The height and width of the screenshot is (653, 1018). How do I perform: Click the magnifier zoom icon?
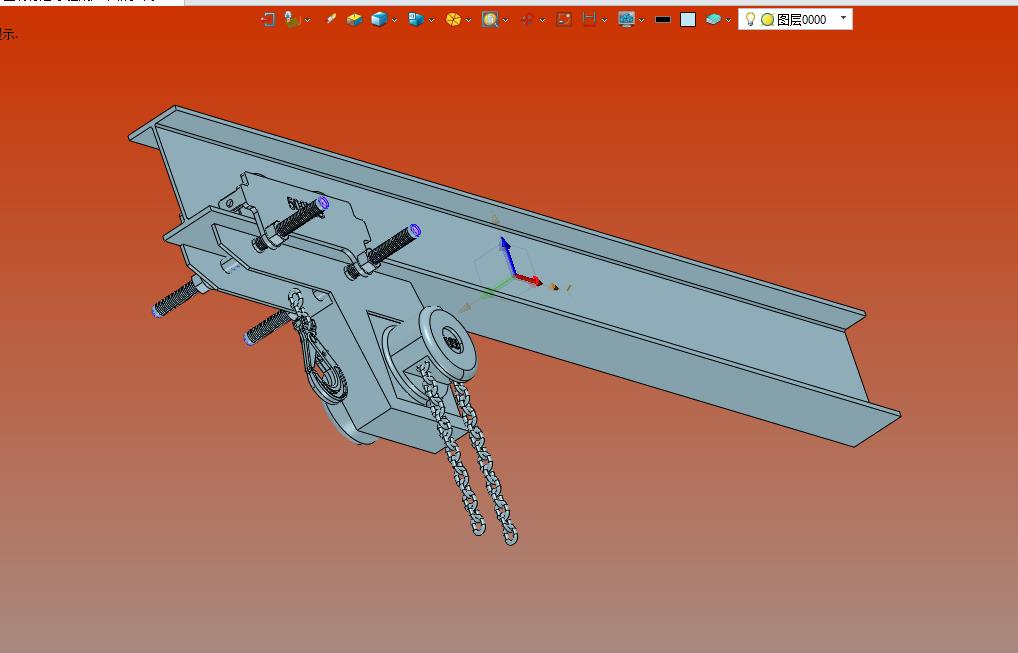(490, 19)
